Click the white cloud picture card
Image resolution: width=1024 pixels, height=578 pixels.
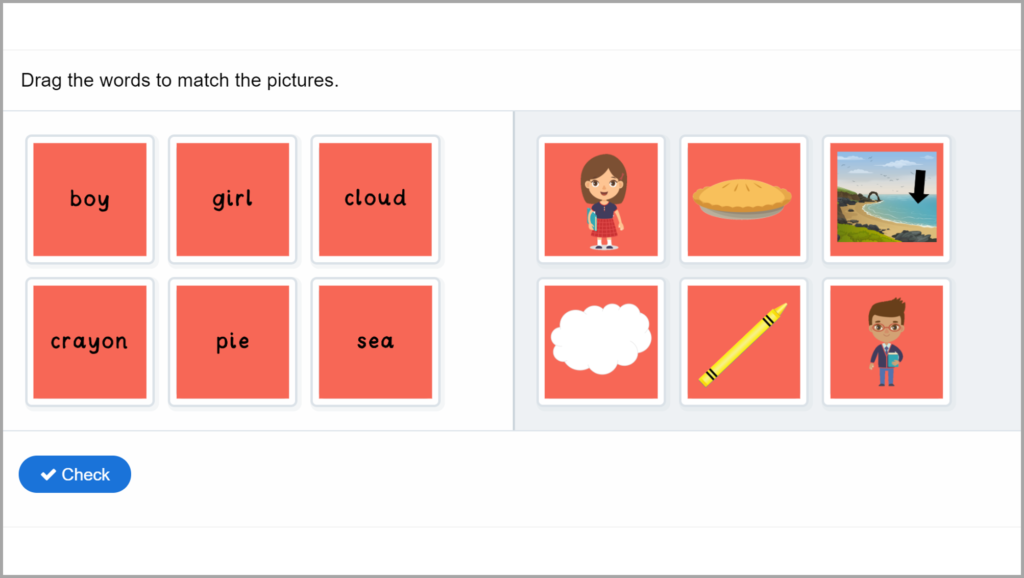click(600, 341)
